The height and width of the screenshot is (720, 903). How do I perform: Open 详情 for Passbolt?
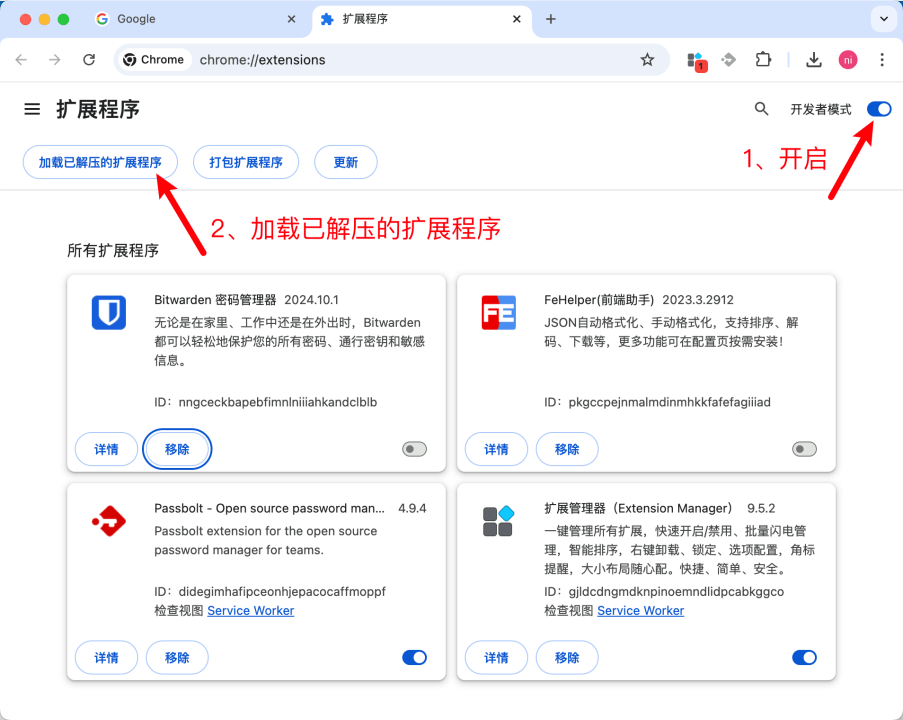click(x=107, y=658)
